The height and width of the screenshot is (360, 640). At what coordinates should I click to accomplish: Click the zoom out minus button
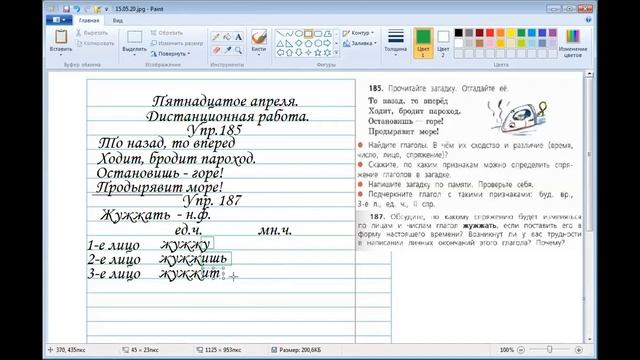[521, 350]
